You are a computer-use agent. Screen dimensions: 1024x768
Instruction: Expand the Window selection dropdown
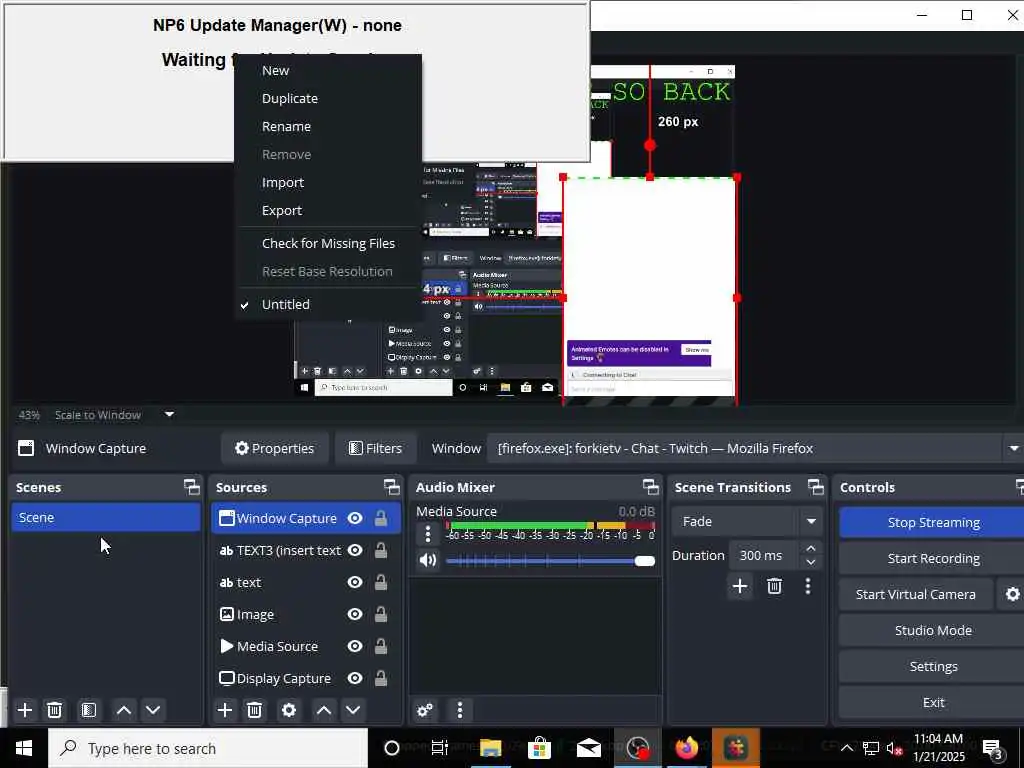[1014, 449]
